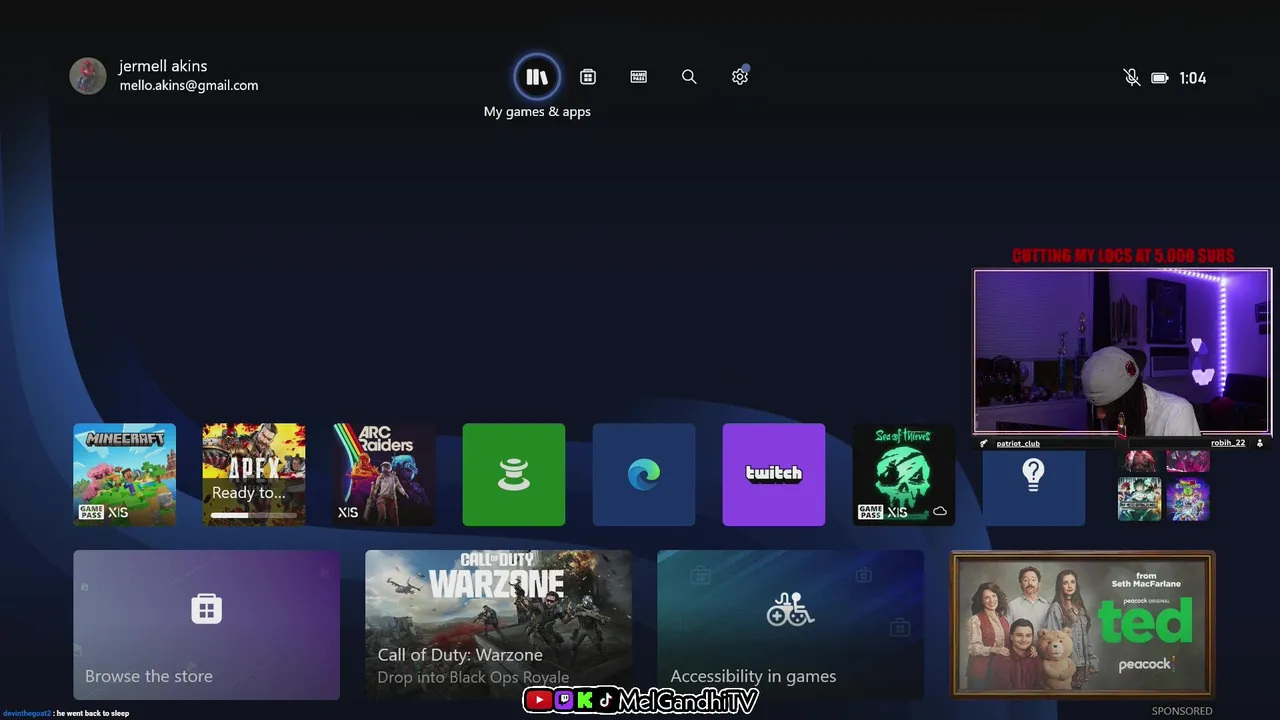Click the jermell akins name label

pos(163,66)
